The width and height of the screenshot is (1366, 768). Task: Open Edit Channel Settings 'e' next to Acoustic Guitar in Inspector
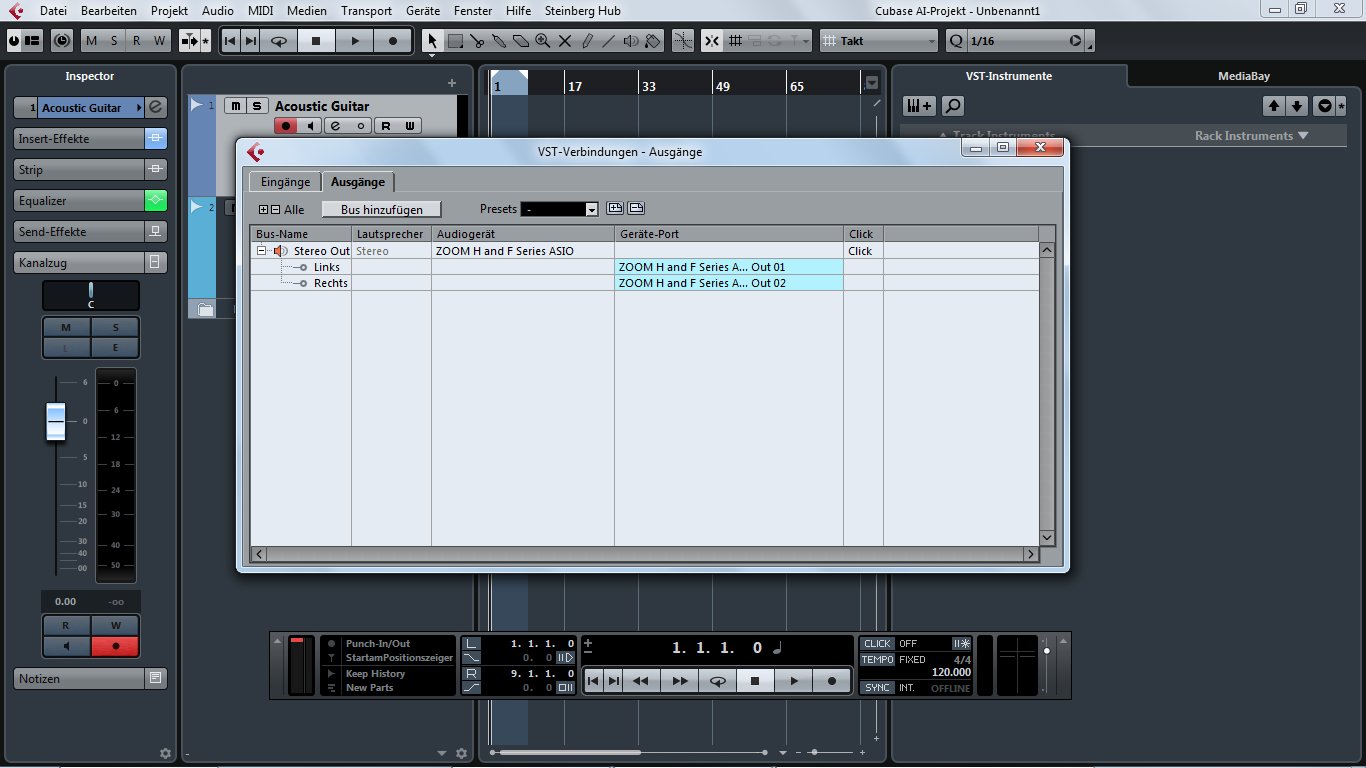coord(155,107)
